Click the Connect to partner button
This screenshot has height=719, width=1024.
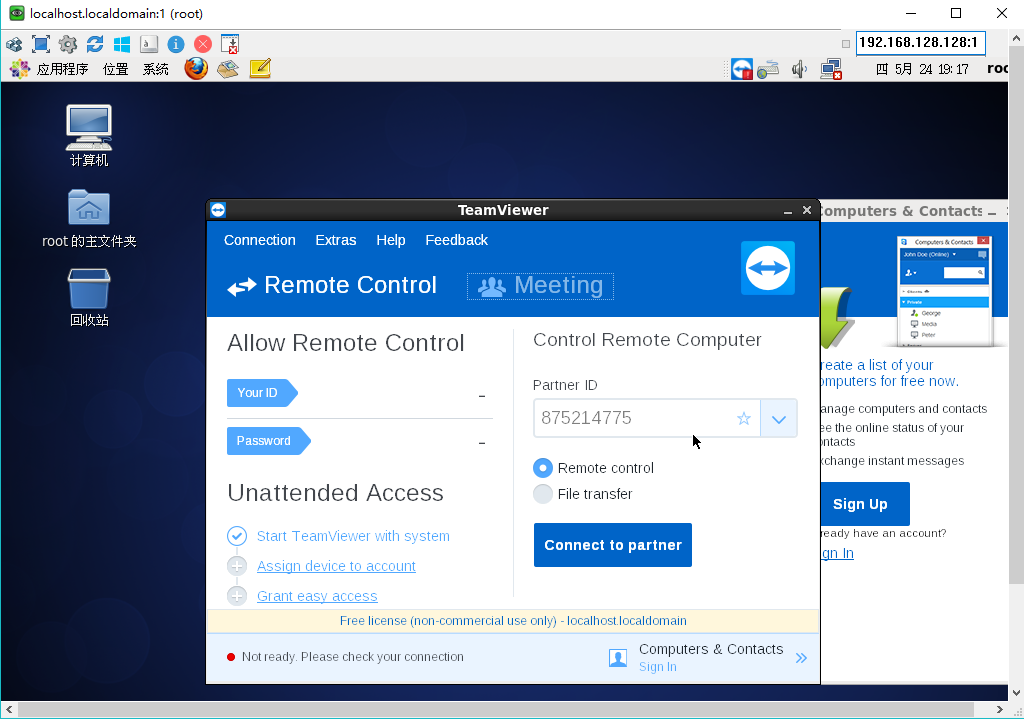coord(613,545)
